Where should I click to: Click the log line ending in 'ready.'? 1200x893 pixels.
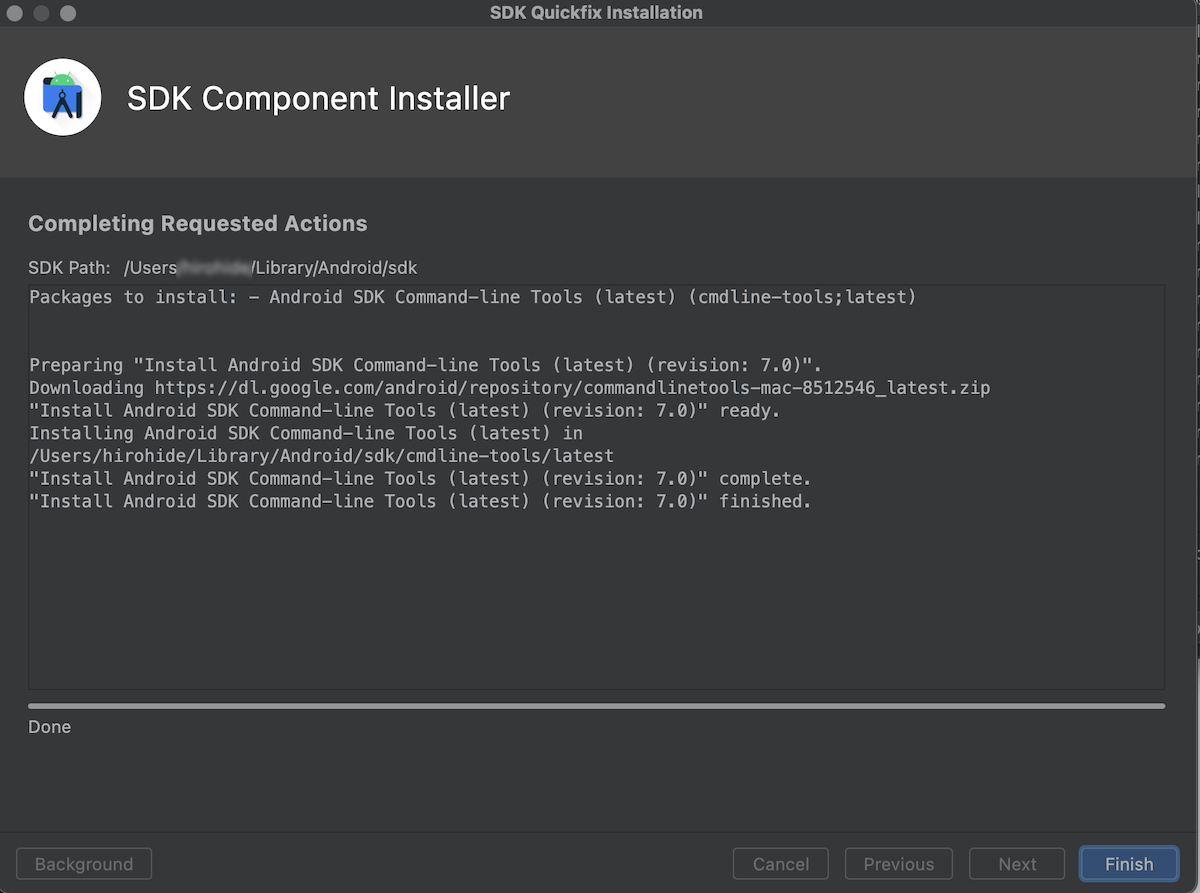point(405,411)
